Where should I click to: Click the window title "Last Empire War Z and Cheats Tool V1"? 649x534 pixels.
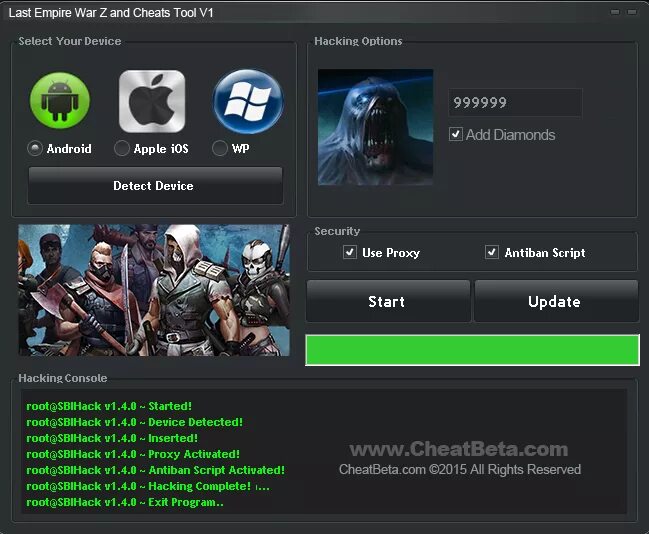click(x=111, y=13)
